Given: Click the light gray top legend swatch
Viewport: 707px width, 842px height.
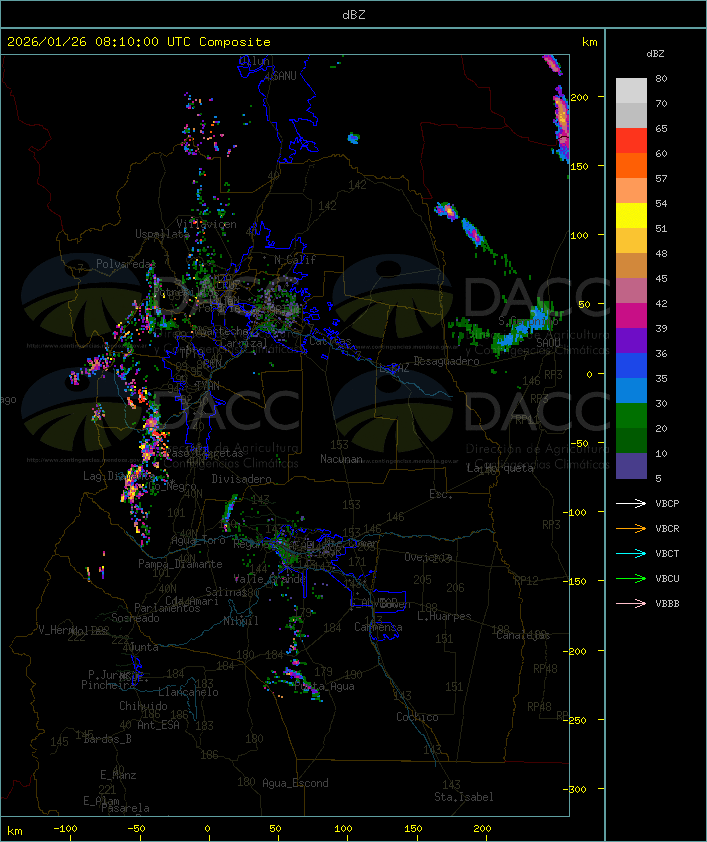Looking at the screenshot, I should (x=631, y=90).
